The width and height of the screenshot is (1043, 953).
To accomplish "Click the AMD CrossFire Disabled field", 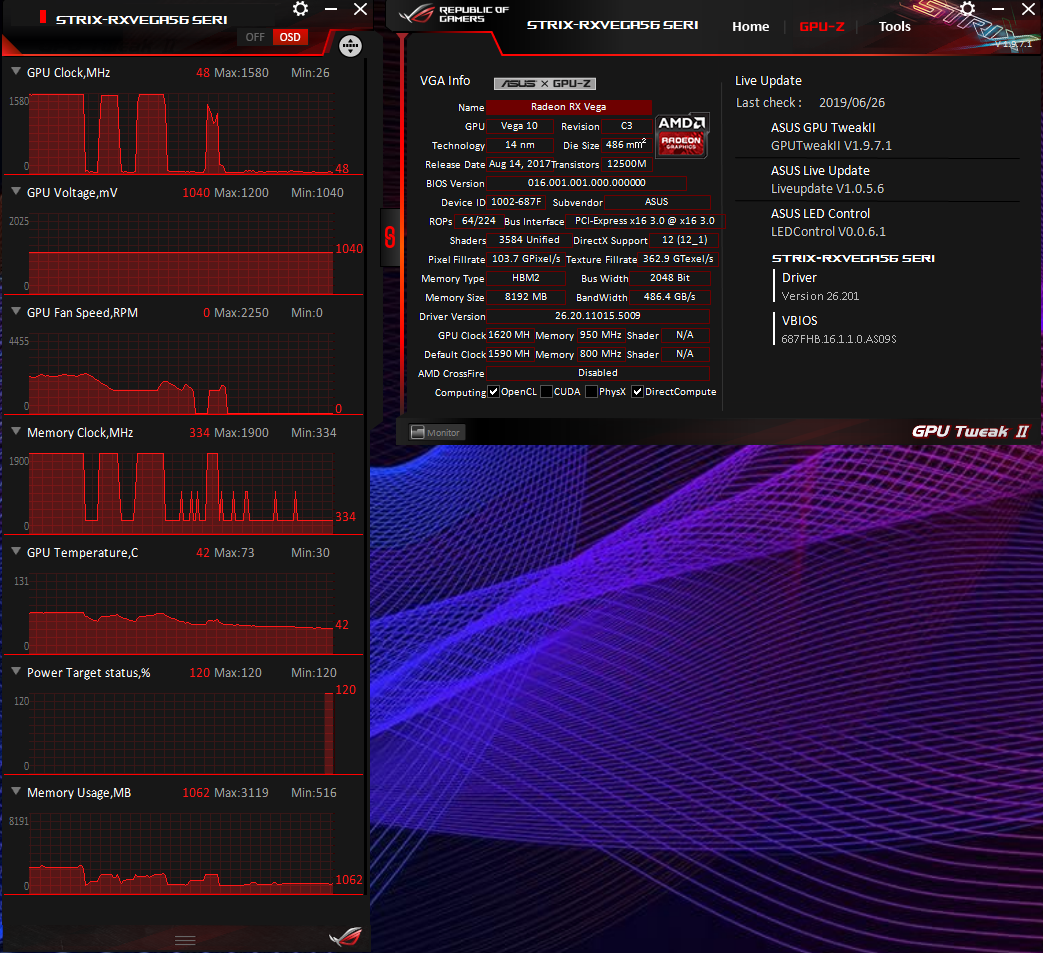I will [x=597, y=373].
